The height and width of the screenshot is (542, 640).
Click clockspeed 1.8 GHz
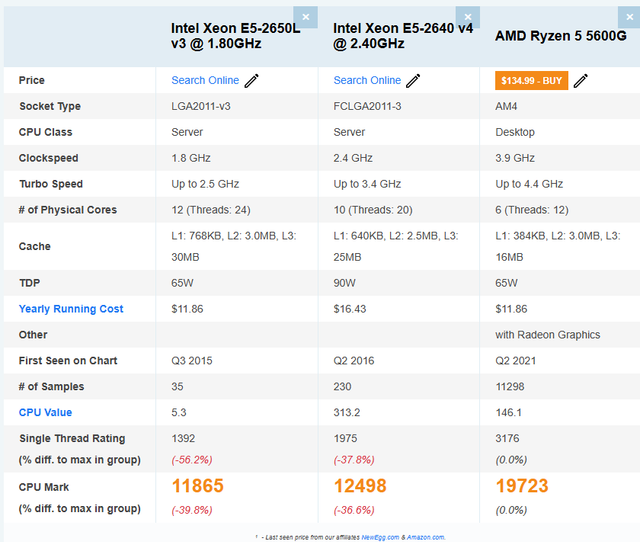pos(191,158)
